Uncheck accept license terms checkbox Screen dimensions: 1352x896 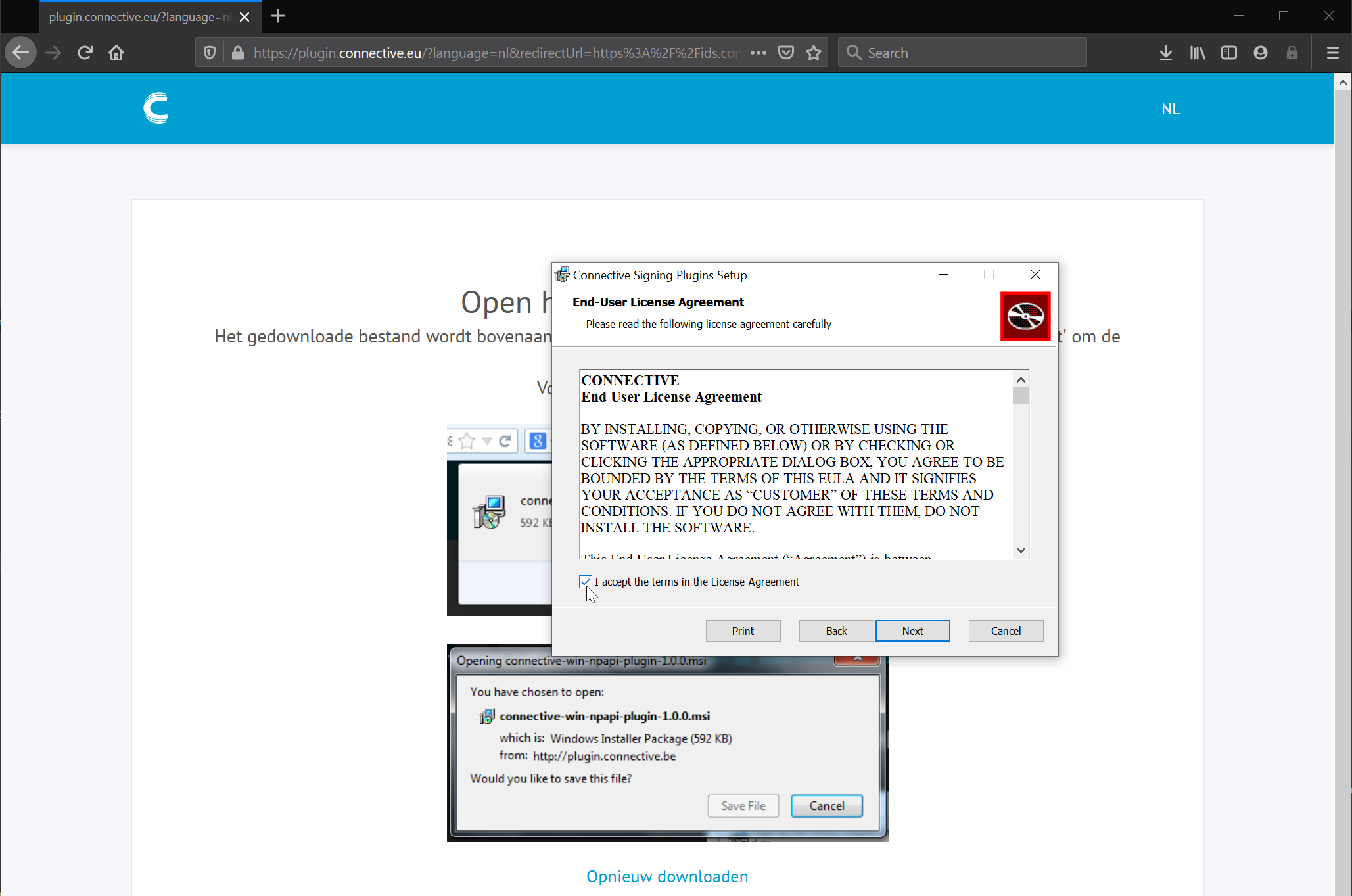[x=586, y=582]
